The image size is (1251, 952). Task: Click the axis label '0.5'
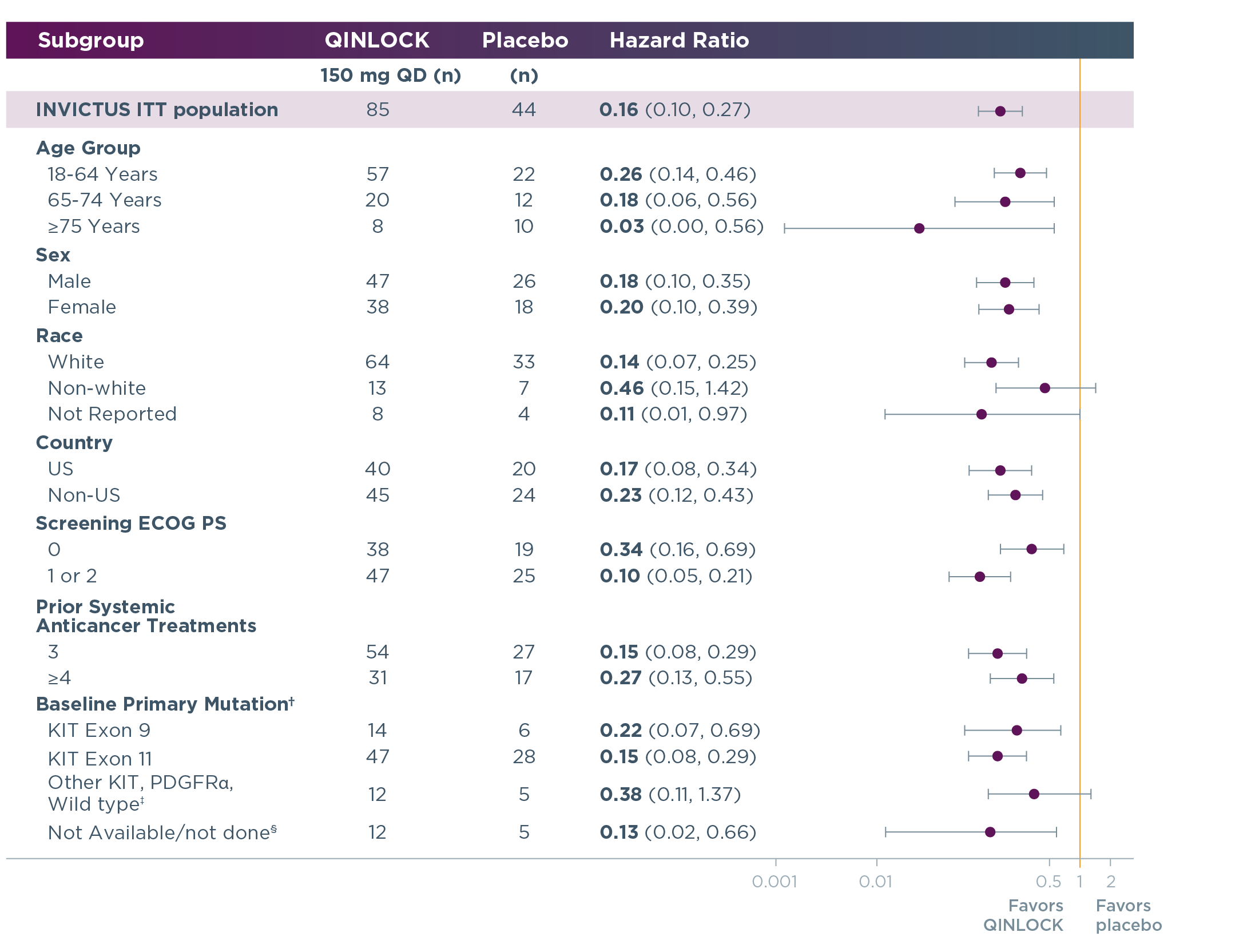[1049, 882]
